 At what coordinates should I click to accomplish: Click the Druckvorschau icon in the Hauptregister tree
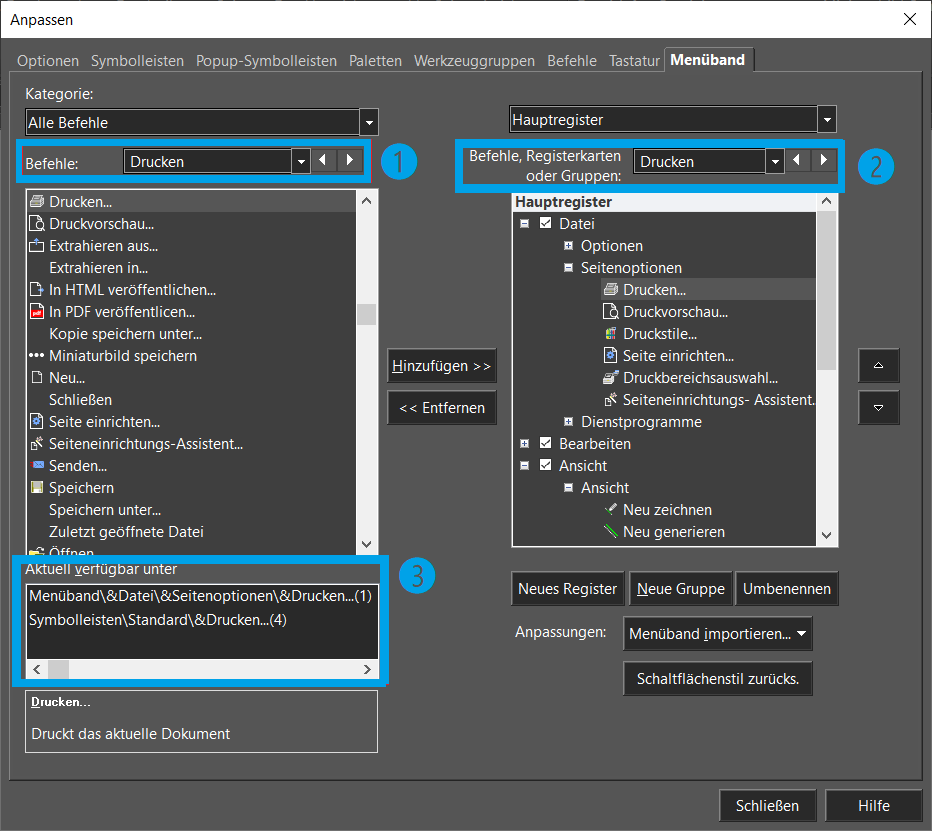click(610, 311)
